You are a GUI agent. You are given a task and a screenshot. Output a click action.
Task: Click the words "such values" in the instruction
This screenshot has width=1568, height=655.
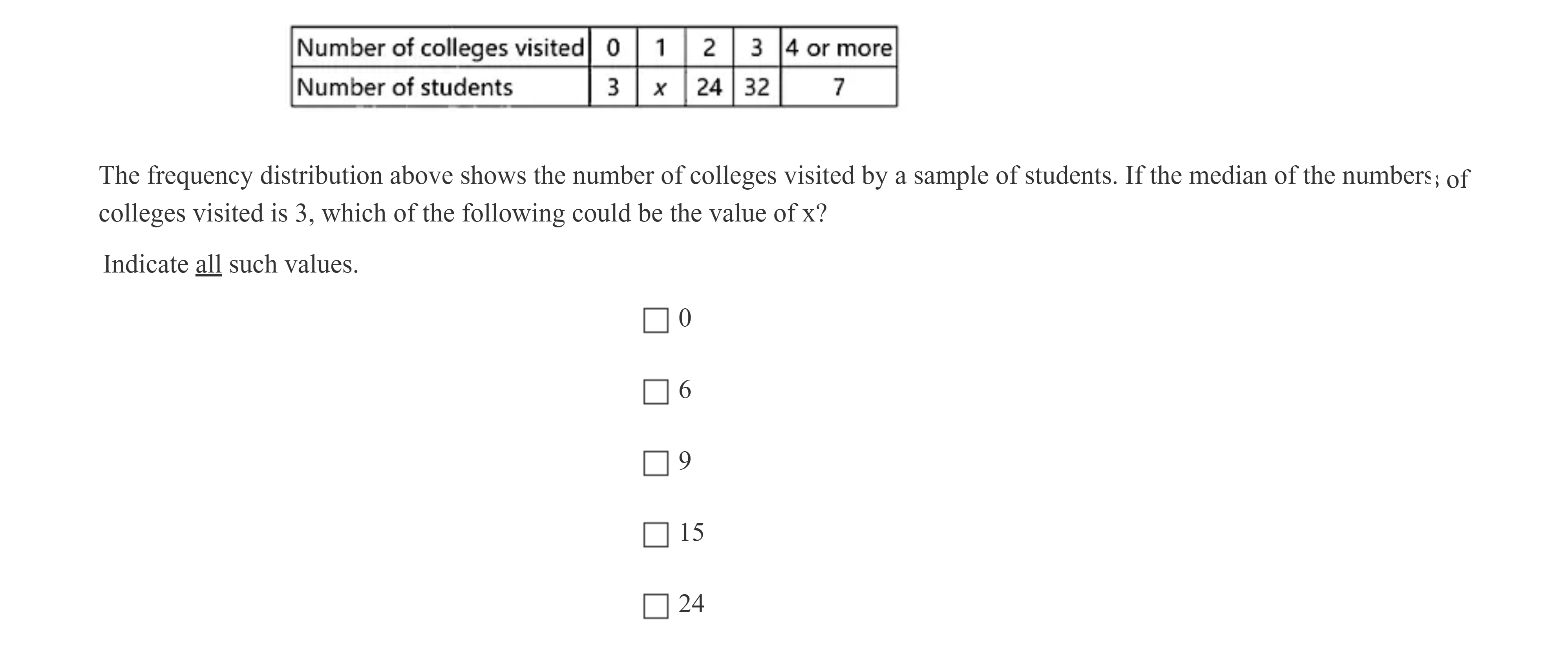pos(293,265)
